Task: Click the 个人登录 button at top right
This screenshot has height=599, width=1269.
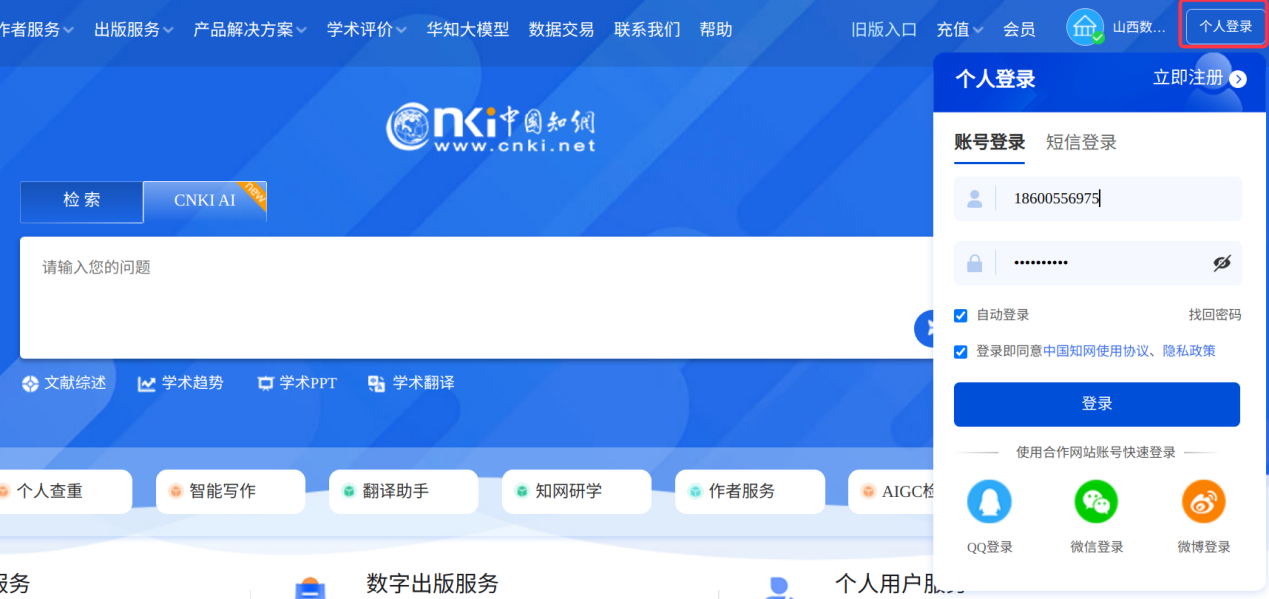Action: point(1225,27)
